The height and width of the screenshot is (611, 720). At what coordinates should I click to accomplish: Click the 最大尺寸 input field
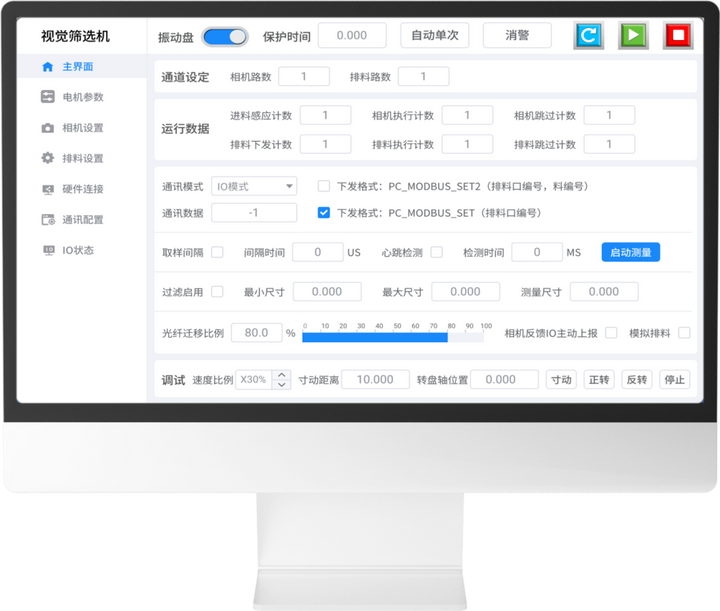(466, 291)
